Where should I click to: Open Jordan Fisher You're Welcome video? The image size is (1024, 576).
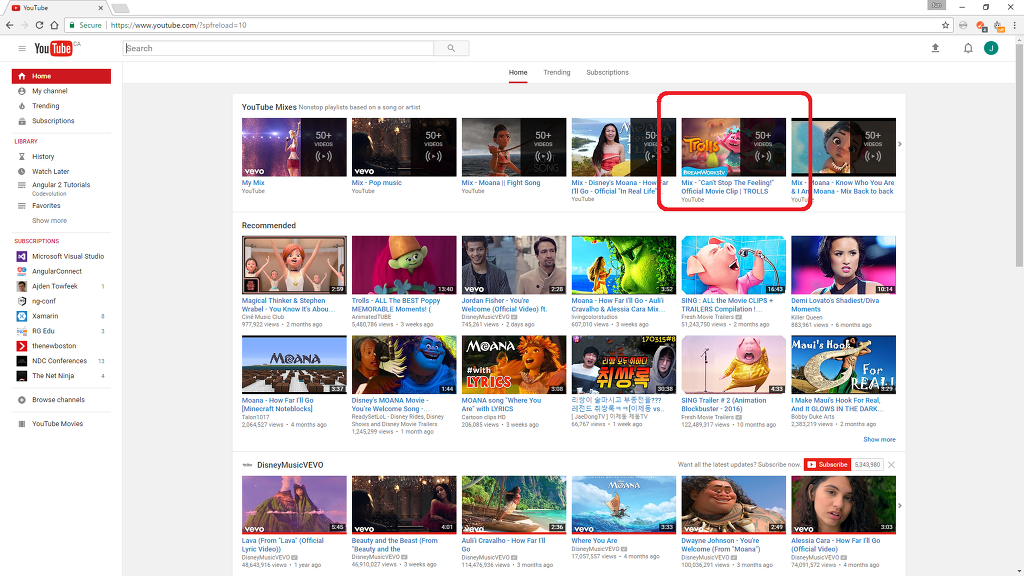pos(514,265)
